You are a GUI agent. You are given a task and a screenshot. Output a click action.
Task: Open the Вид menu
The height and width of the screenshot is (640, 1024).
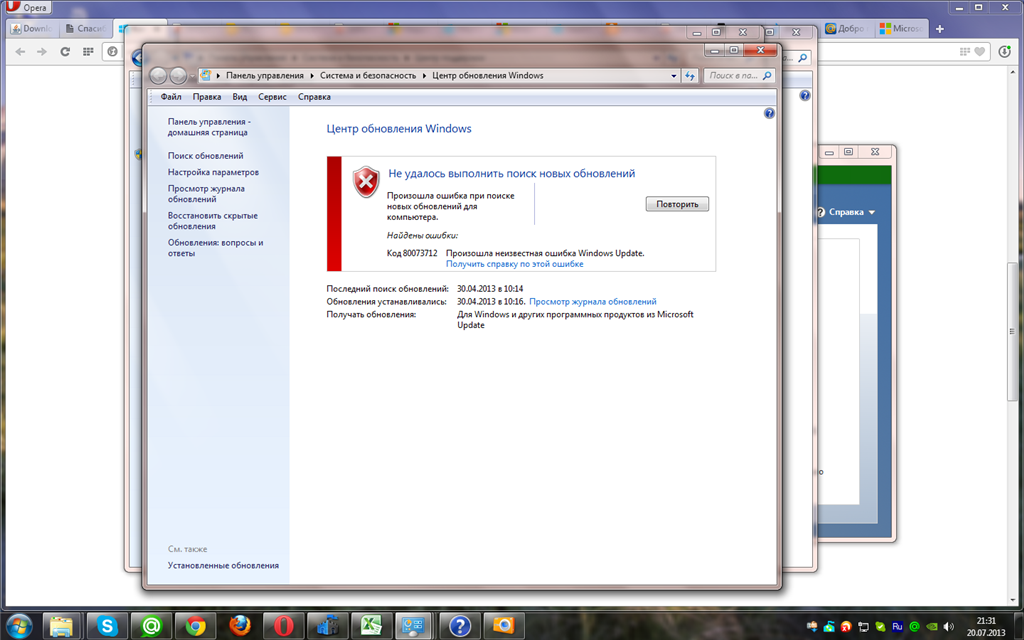240,97
